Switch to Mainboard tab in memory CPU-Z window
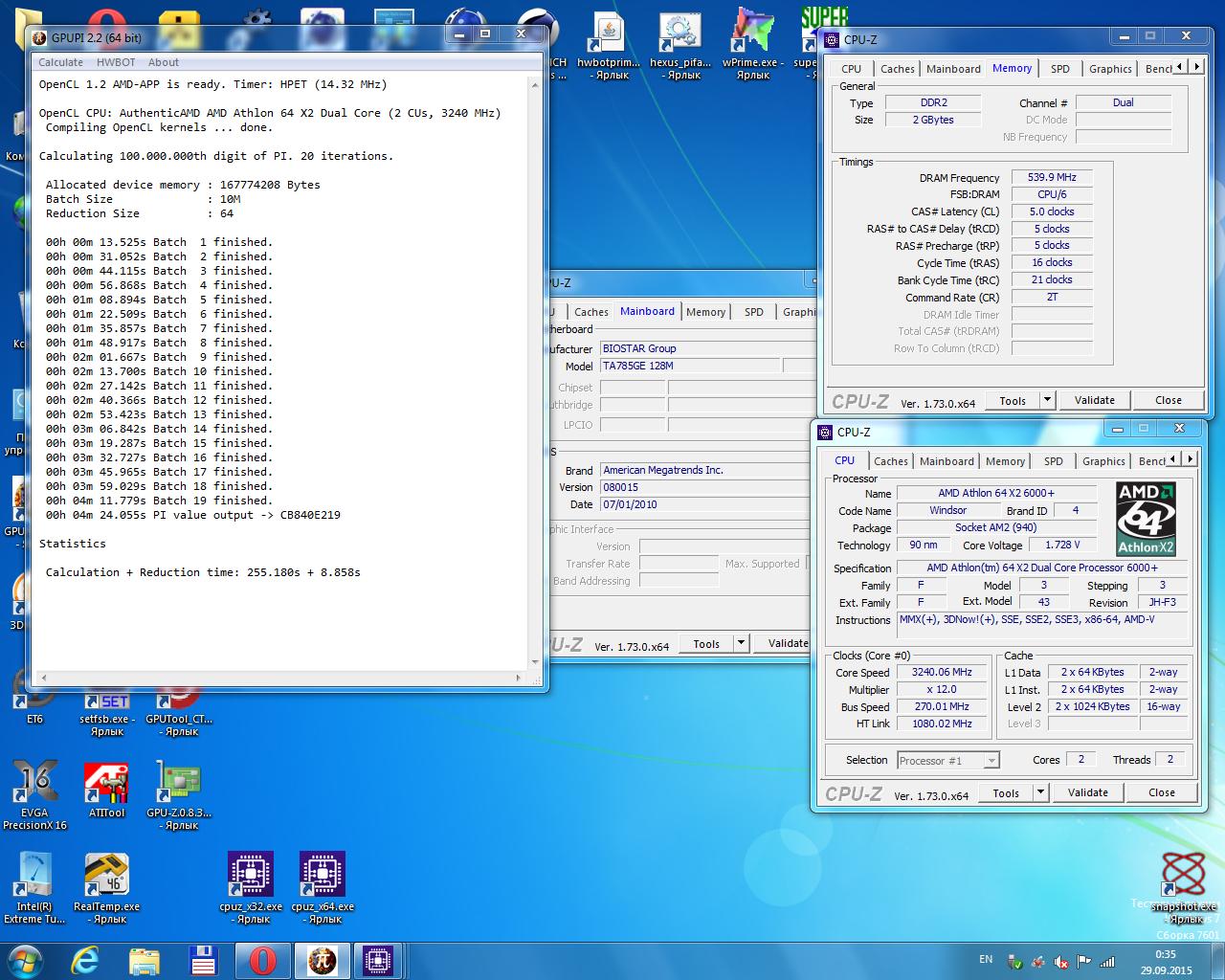 pos(953,69)
